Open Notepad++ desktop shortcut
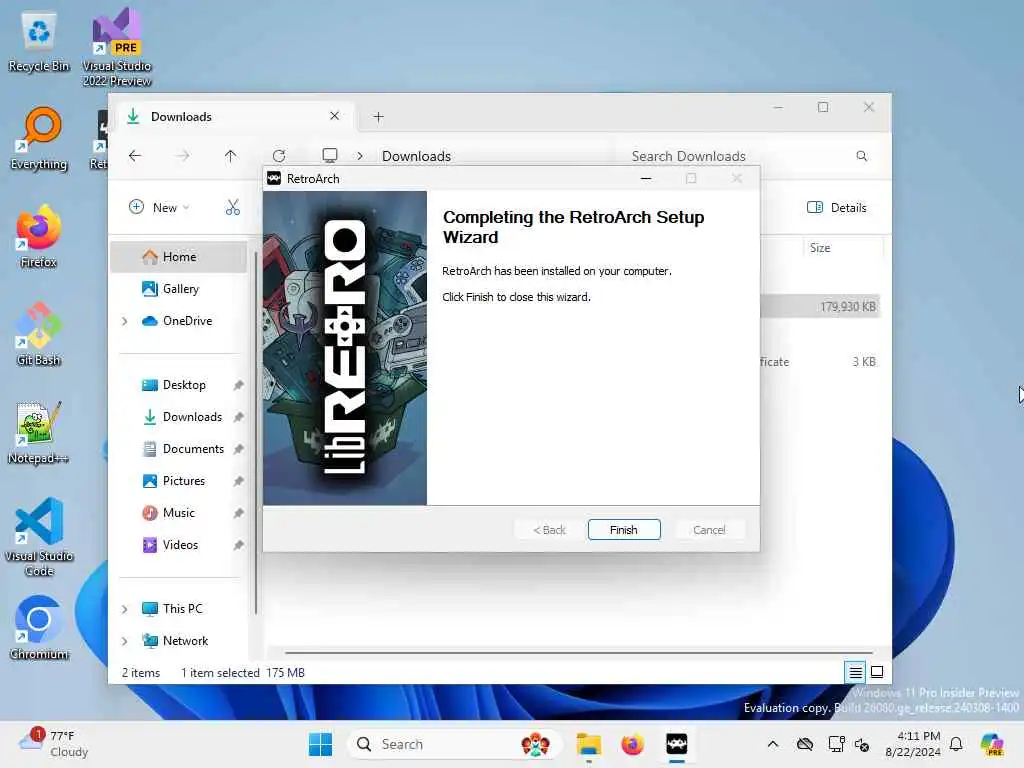Viewport: 1024px width, 768px height. click(x=39, y=432)
